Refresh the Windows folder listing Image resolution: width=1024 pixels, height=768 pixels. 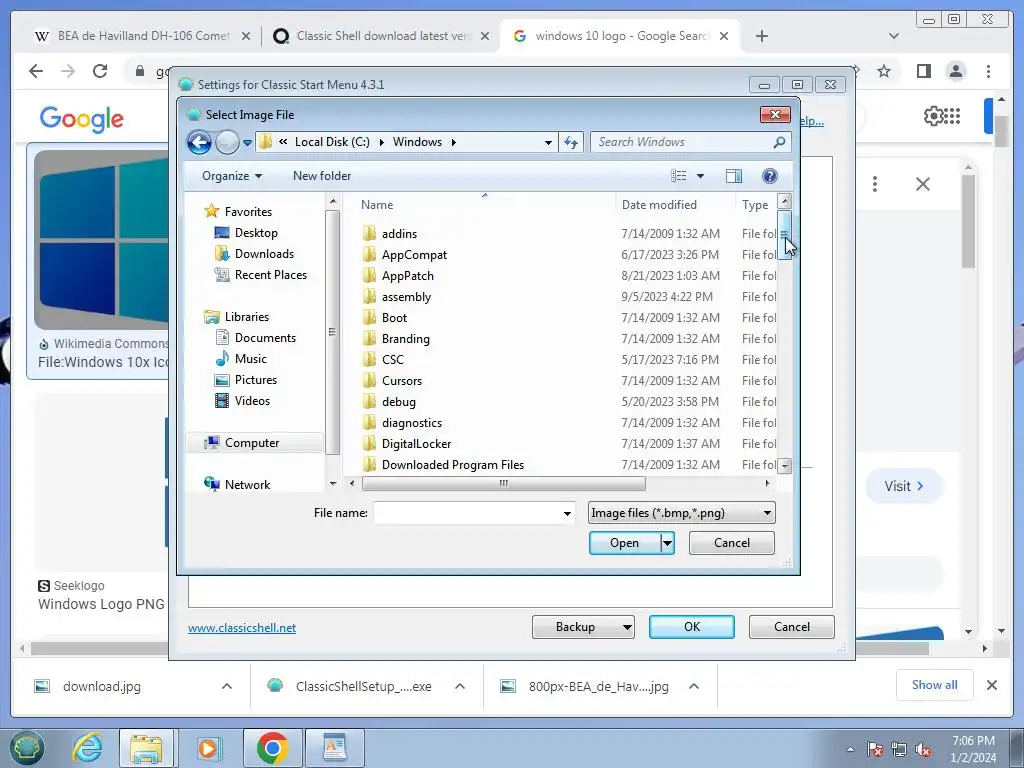[571, 142]
